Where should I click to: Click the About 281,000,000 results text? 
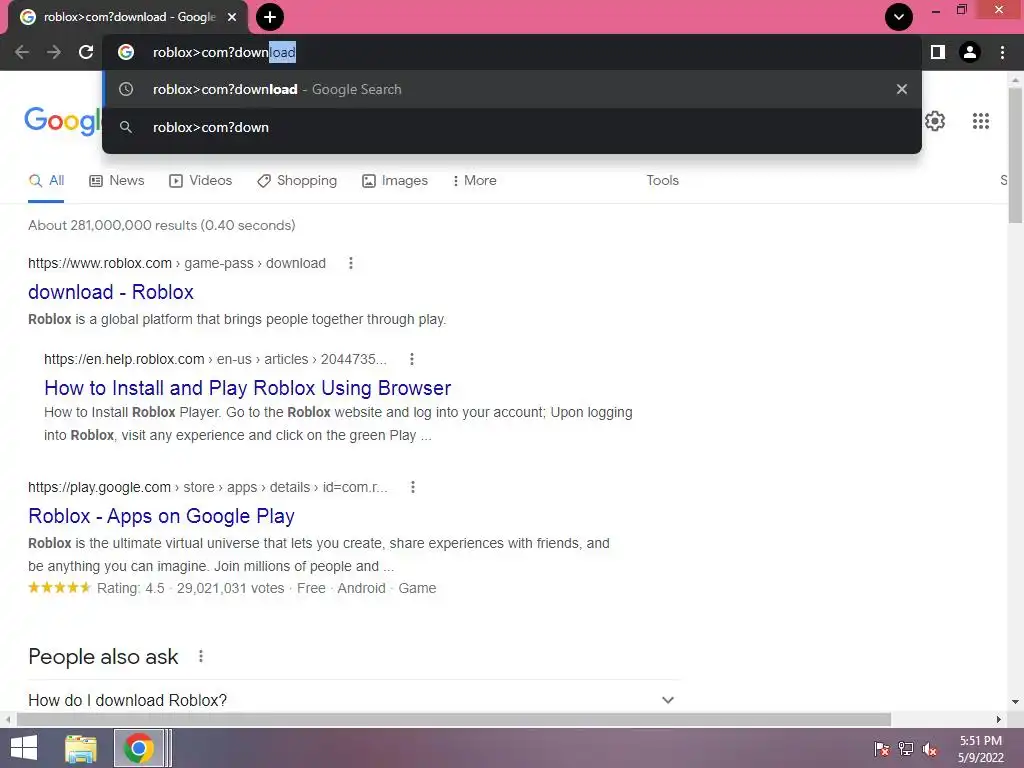pyautogui.click(x=161, y=225)
